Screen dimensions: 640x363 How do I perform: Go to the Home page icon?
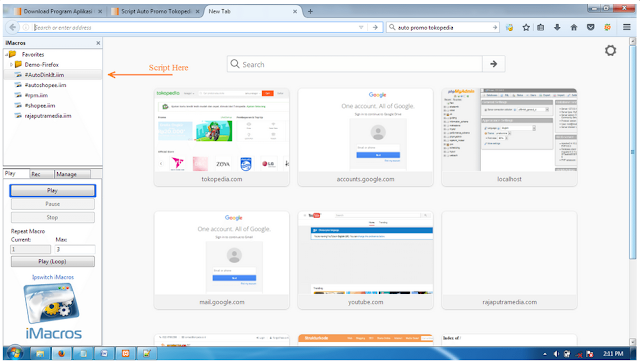click(x=574, y=27)
